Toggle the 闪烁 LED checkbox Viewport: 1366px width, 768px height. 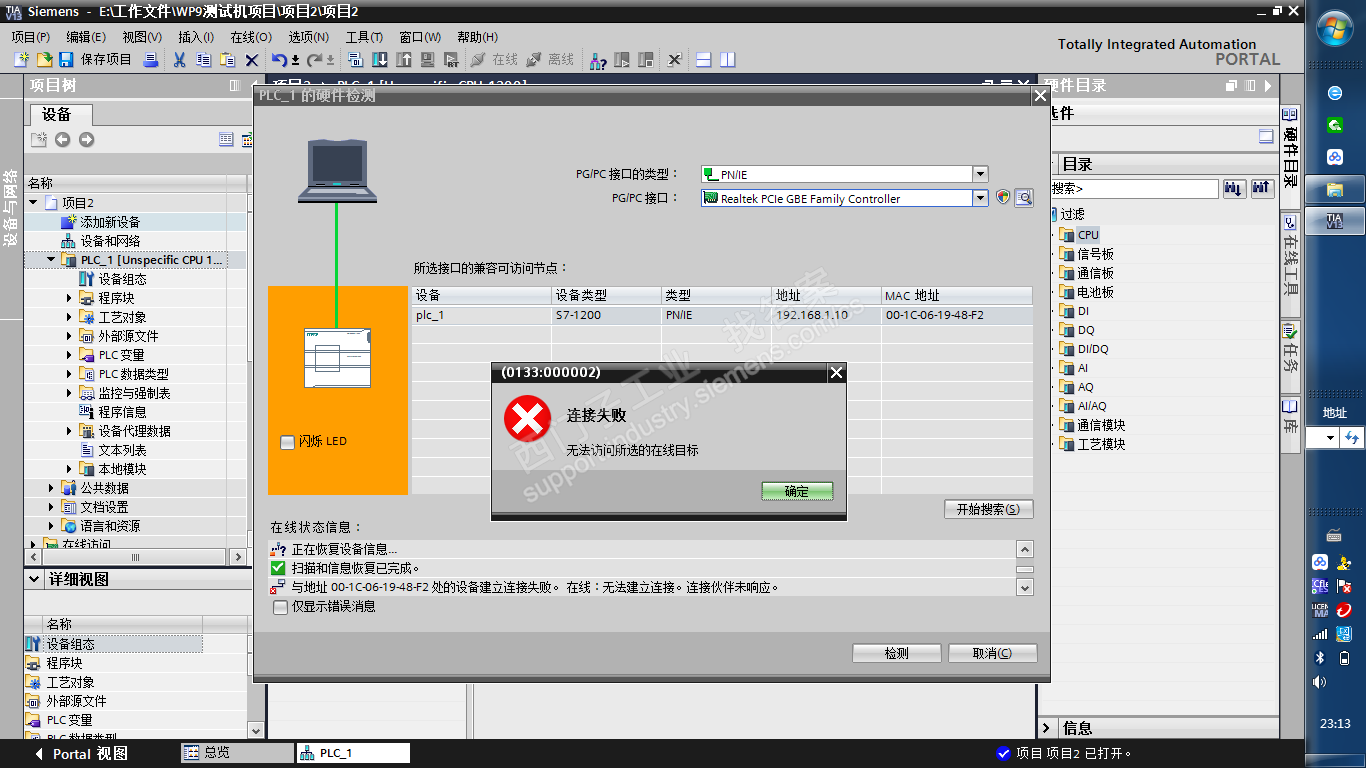pyautogui.click(x=288, y=441)
